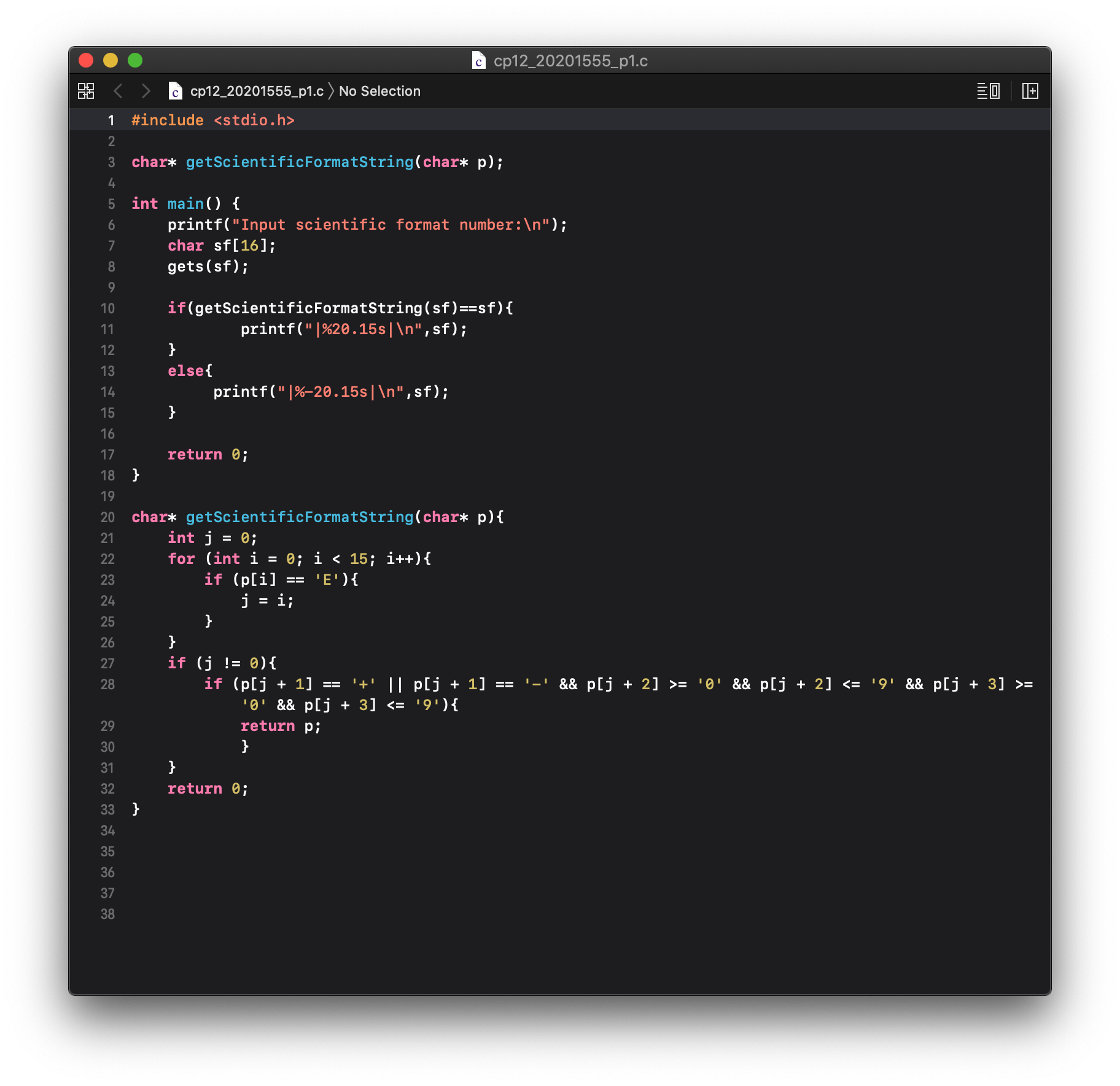
Task: Close the window with red button
Action: click(x=86, y=60)
